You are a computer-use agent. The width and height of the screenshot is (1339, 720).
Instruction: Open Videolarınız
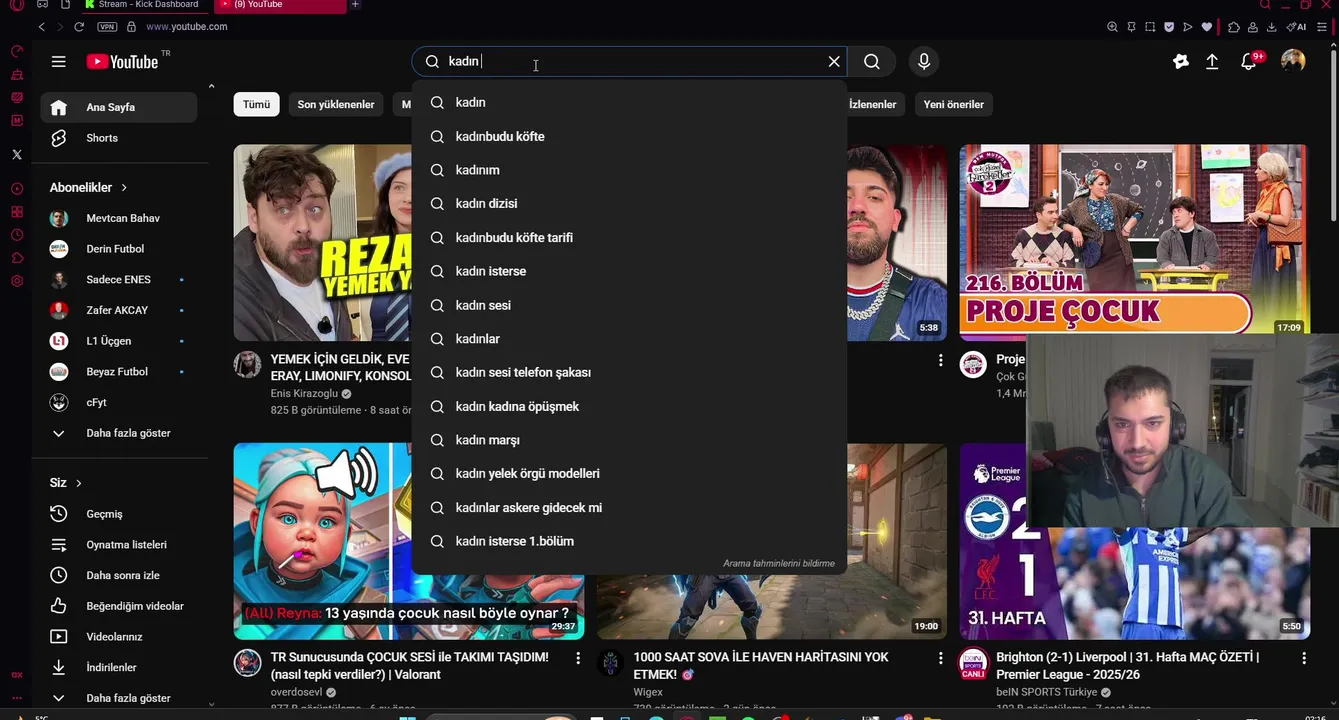pyautogui.click(x=119, y=637)
